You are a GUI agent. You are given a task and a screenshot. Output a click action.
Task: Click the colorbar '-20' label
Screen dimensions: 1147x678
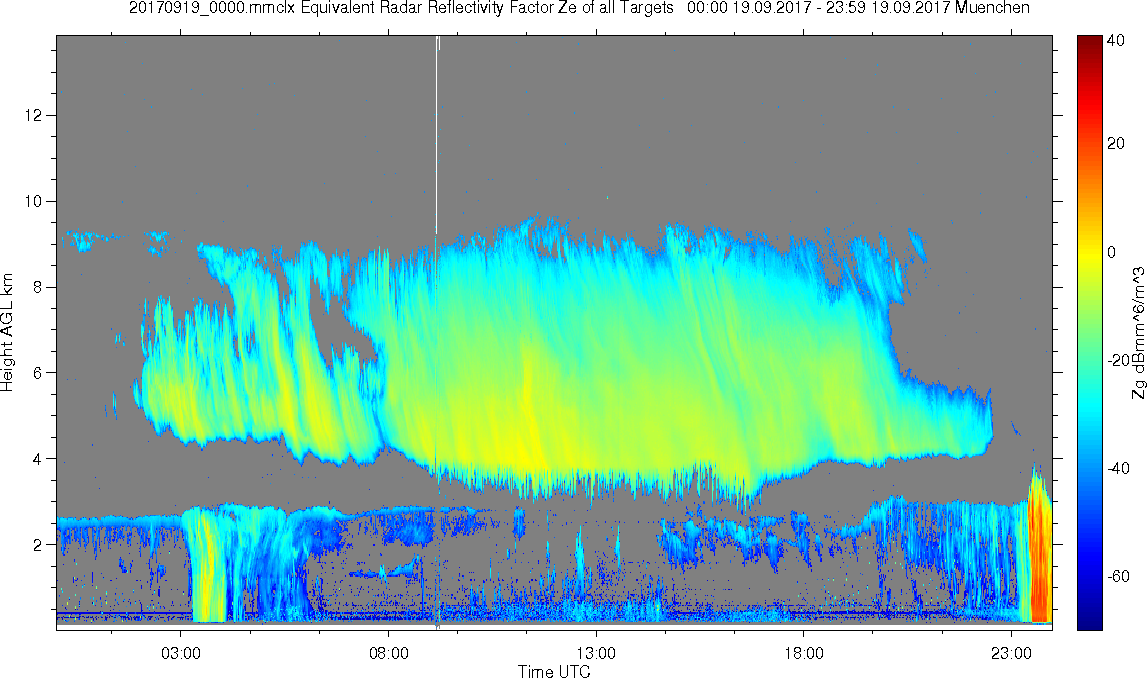tap(1118, 360)
